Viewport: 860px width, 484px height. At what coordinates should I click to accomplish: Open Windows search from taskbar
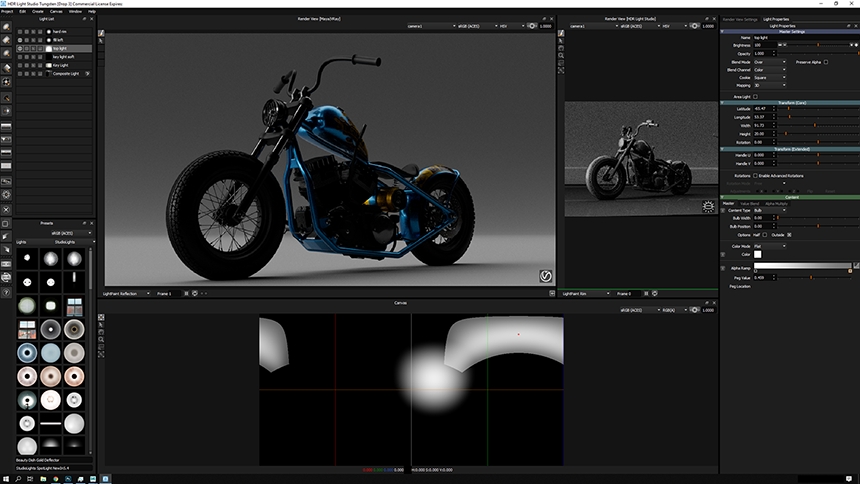(x=18, y=479)
